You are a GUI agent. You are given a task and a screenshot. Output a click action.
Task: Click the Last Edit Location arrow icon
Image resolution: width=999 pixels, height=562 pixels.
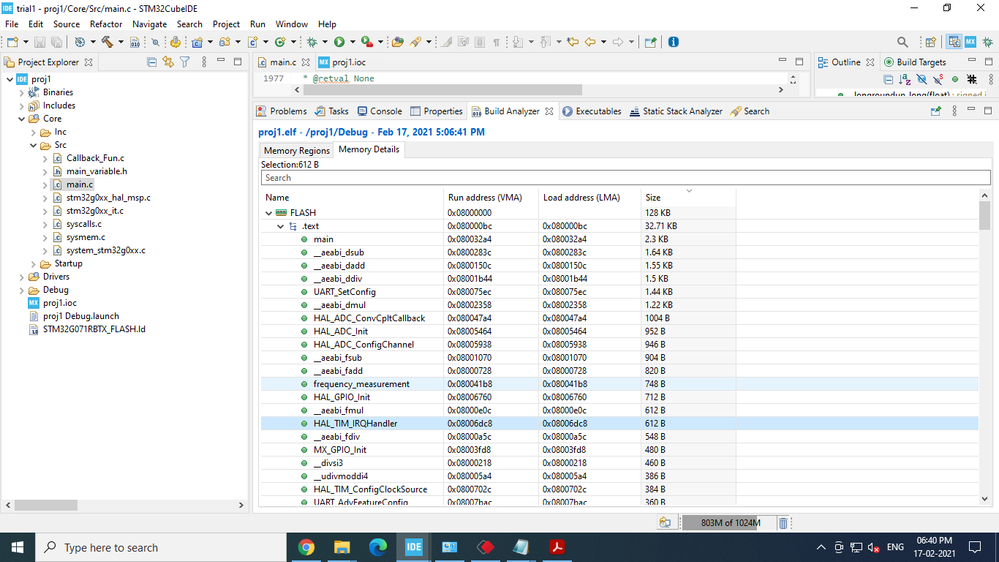pos(573,42)
